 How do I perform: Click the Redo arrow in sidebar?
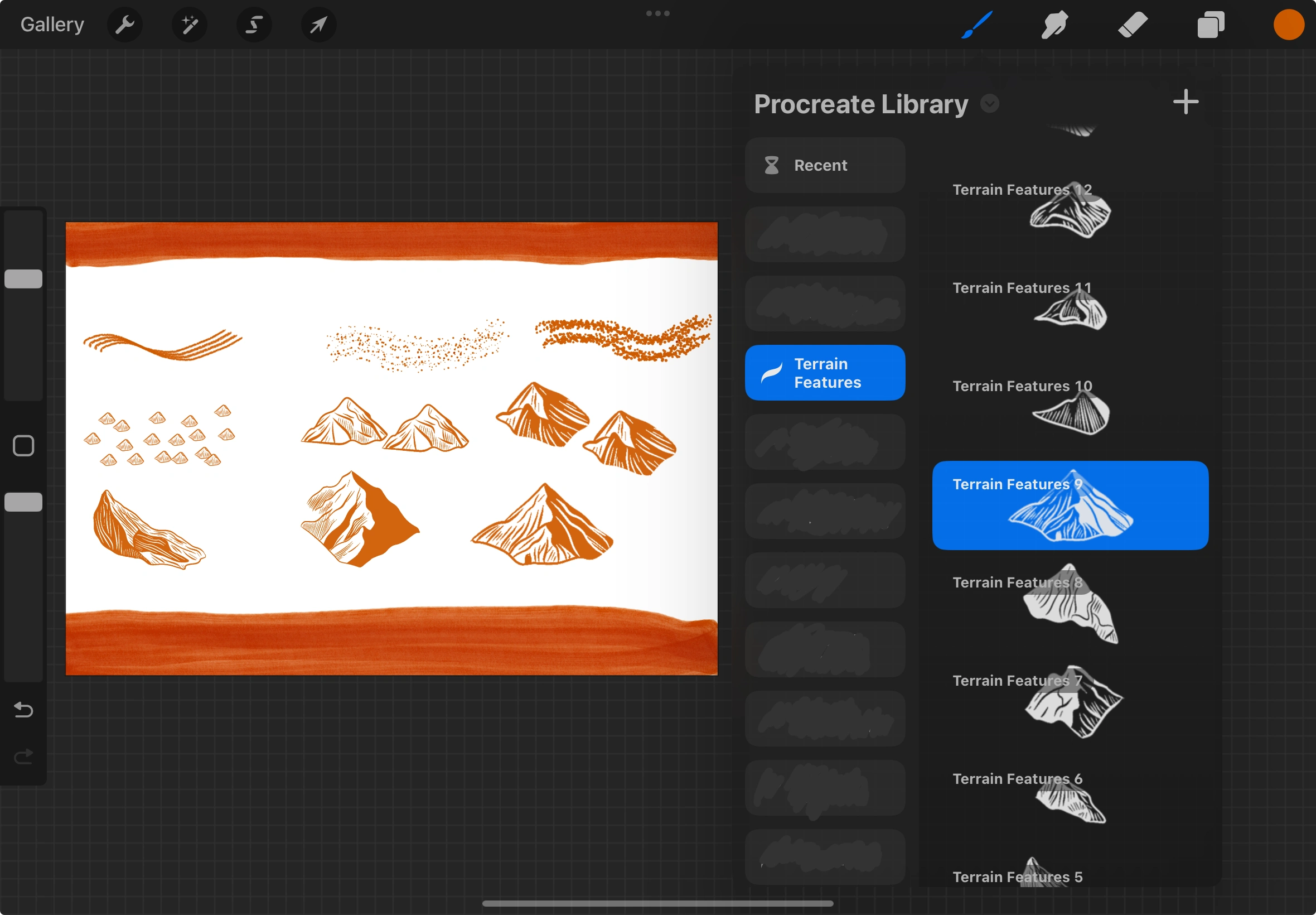coord(23,757)
